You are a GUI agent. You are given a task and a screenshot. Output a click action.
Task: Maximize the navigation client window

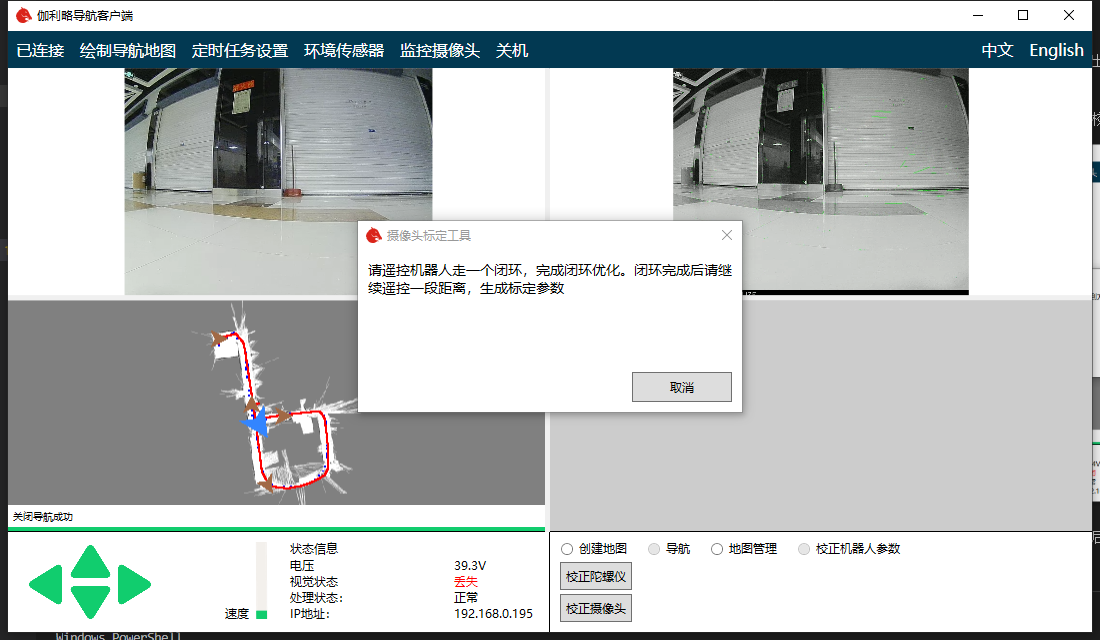point(1023,15)
